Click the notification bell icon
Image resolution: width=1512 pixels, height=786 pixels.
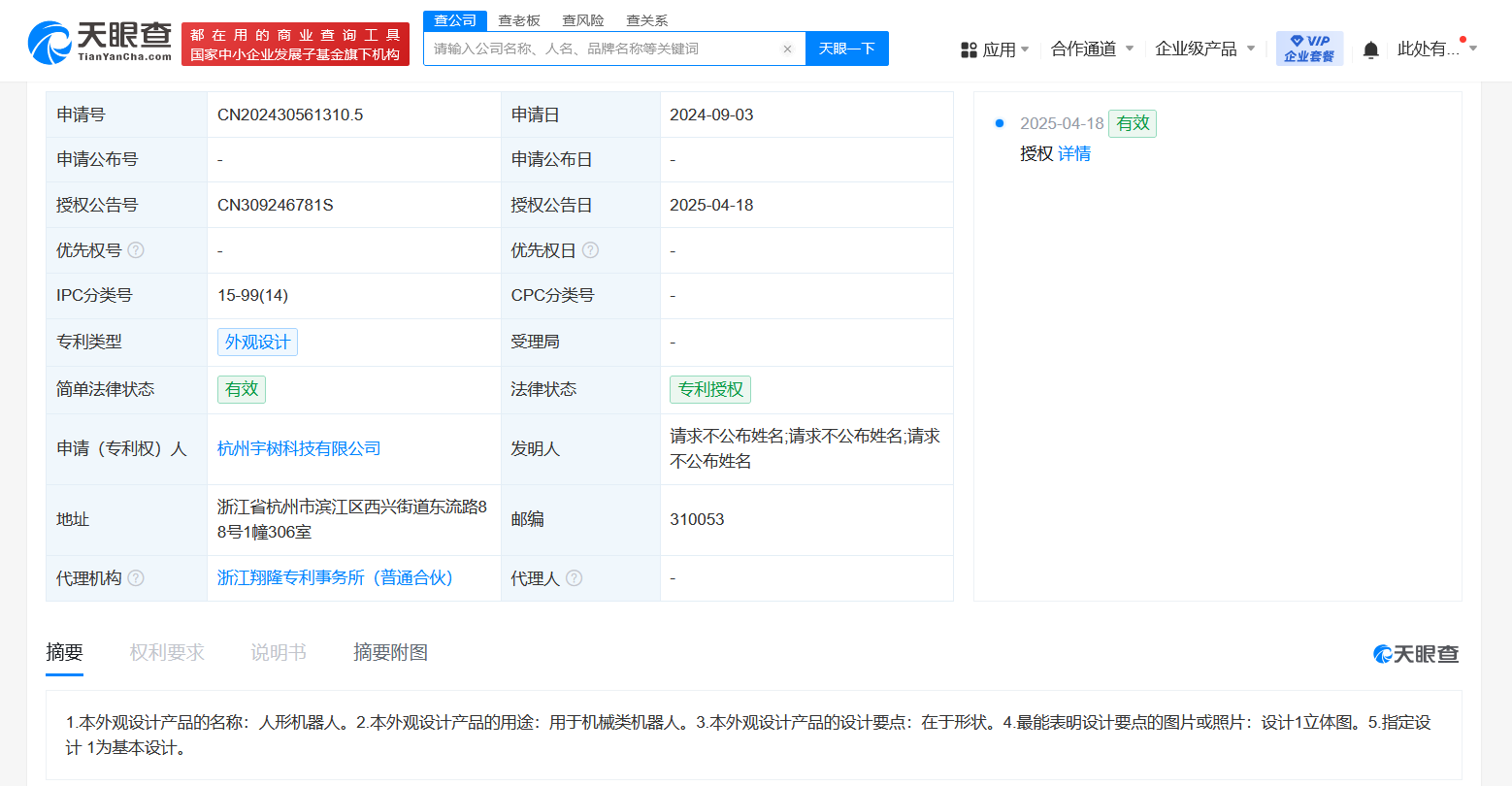pos(1370,49)
